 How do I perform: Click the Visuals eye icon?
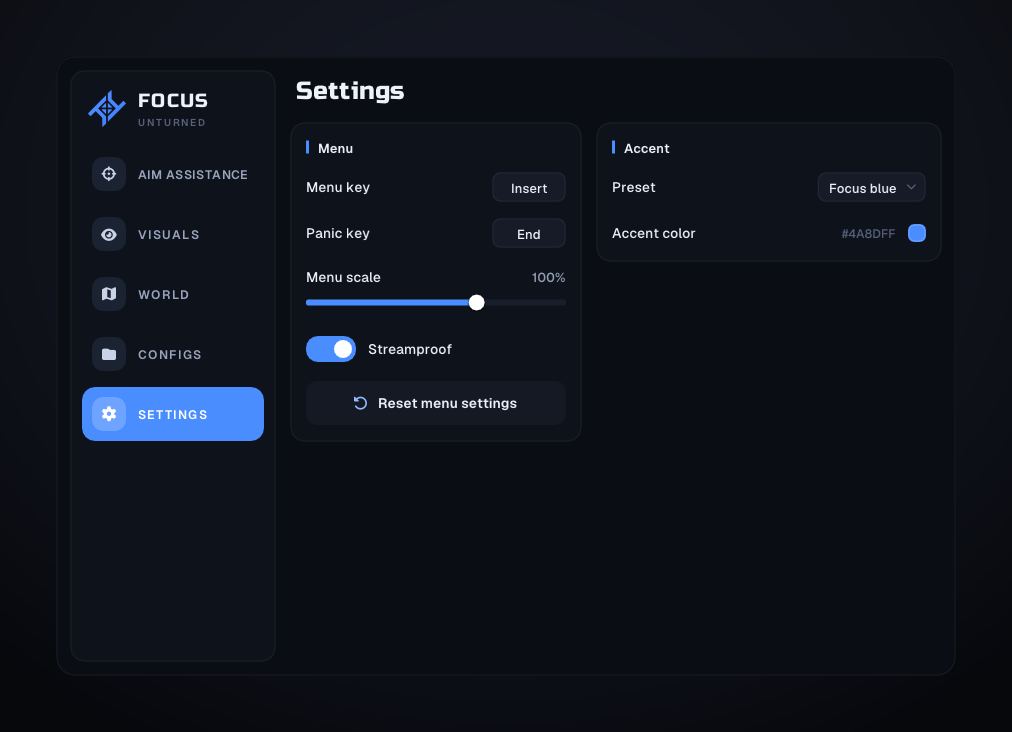109,234
